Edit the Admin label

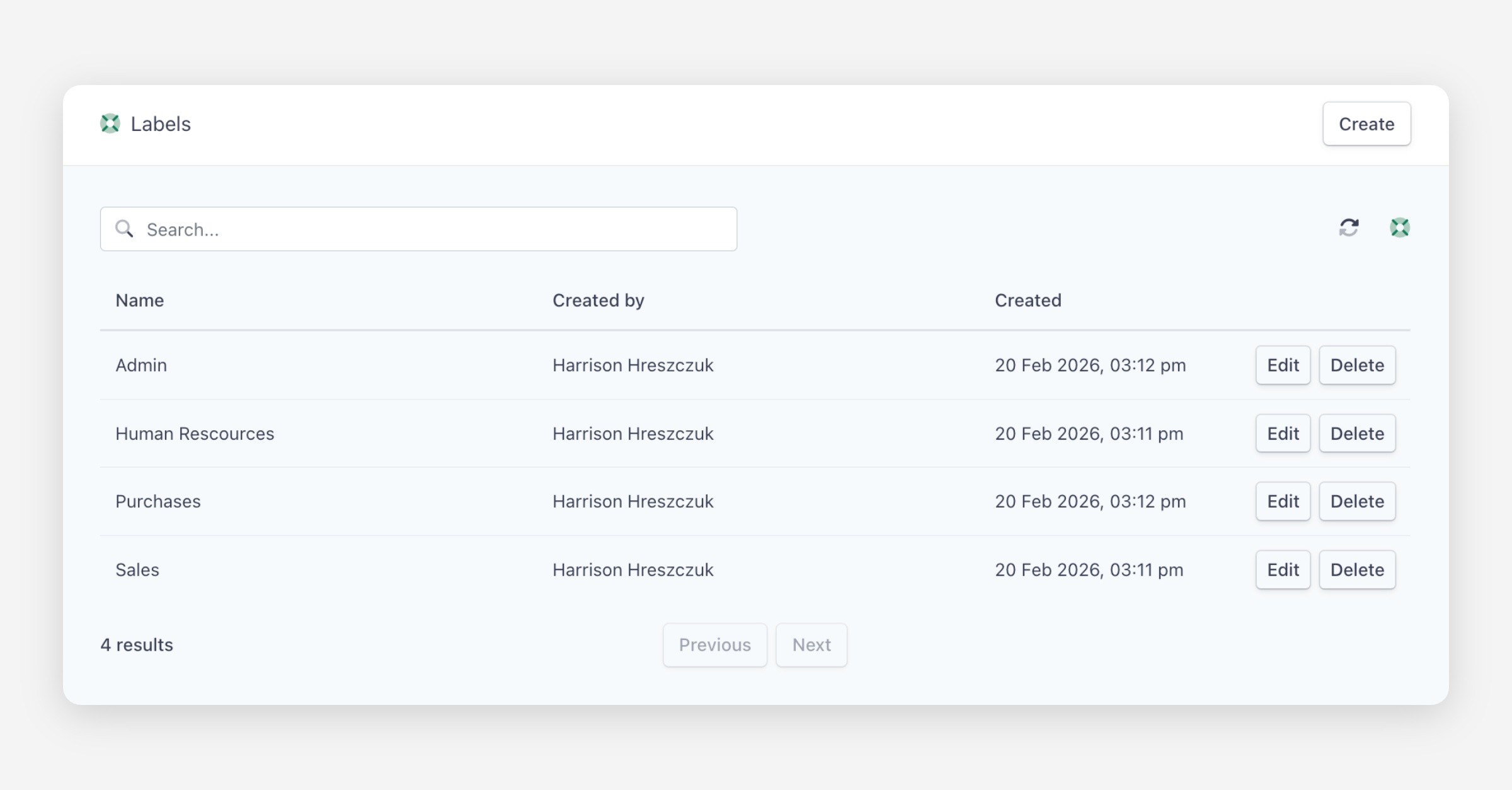tap(1283, 365)
